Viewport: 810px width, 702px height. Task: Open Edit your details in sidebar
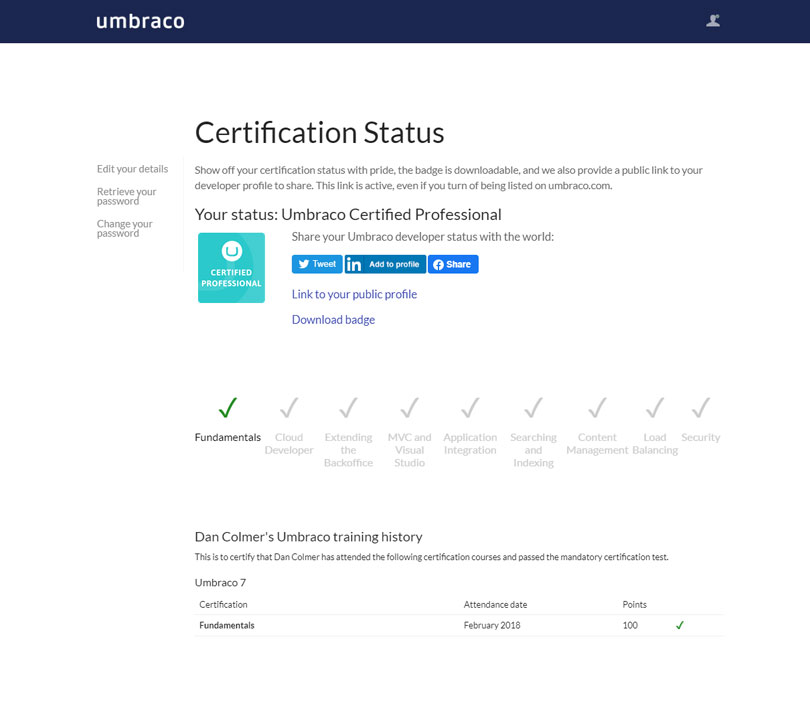(x=132, y=169)
